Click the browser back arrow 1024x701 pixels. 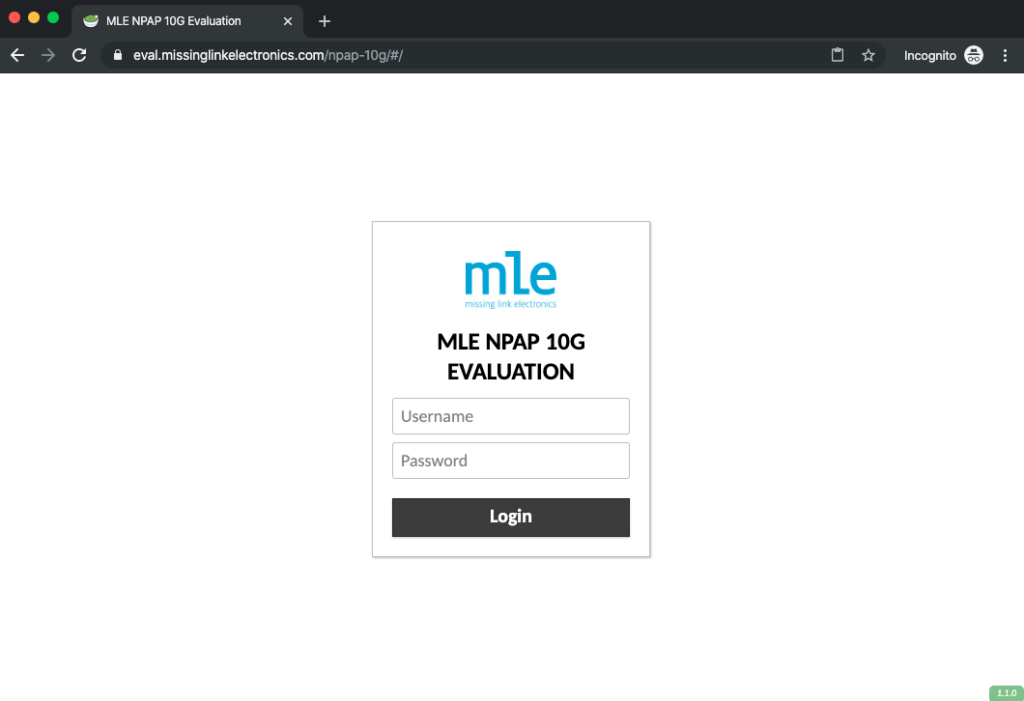point(17,56)
